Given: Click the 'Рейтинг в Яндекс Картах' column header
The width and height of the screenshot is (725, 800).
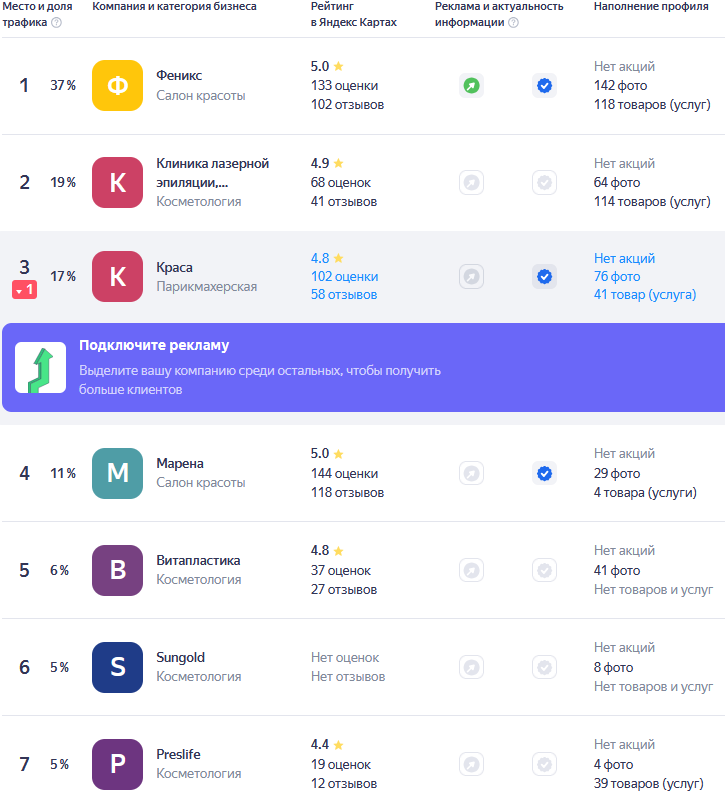Looking at the screenshot, I should tap(354, 14).
